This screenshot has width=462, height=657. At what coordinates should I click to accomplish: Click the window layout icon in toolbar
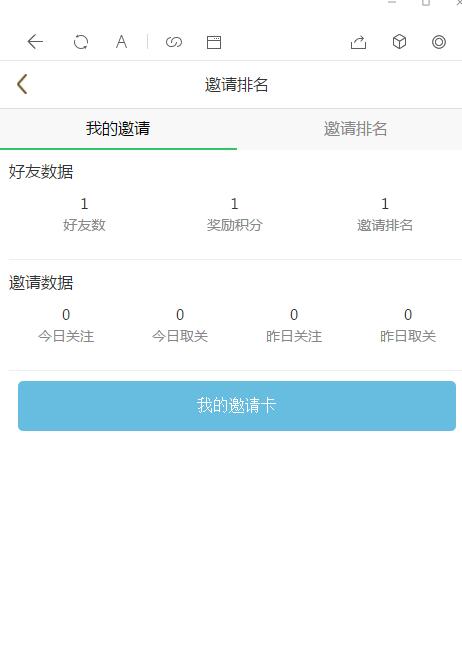214,42
